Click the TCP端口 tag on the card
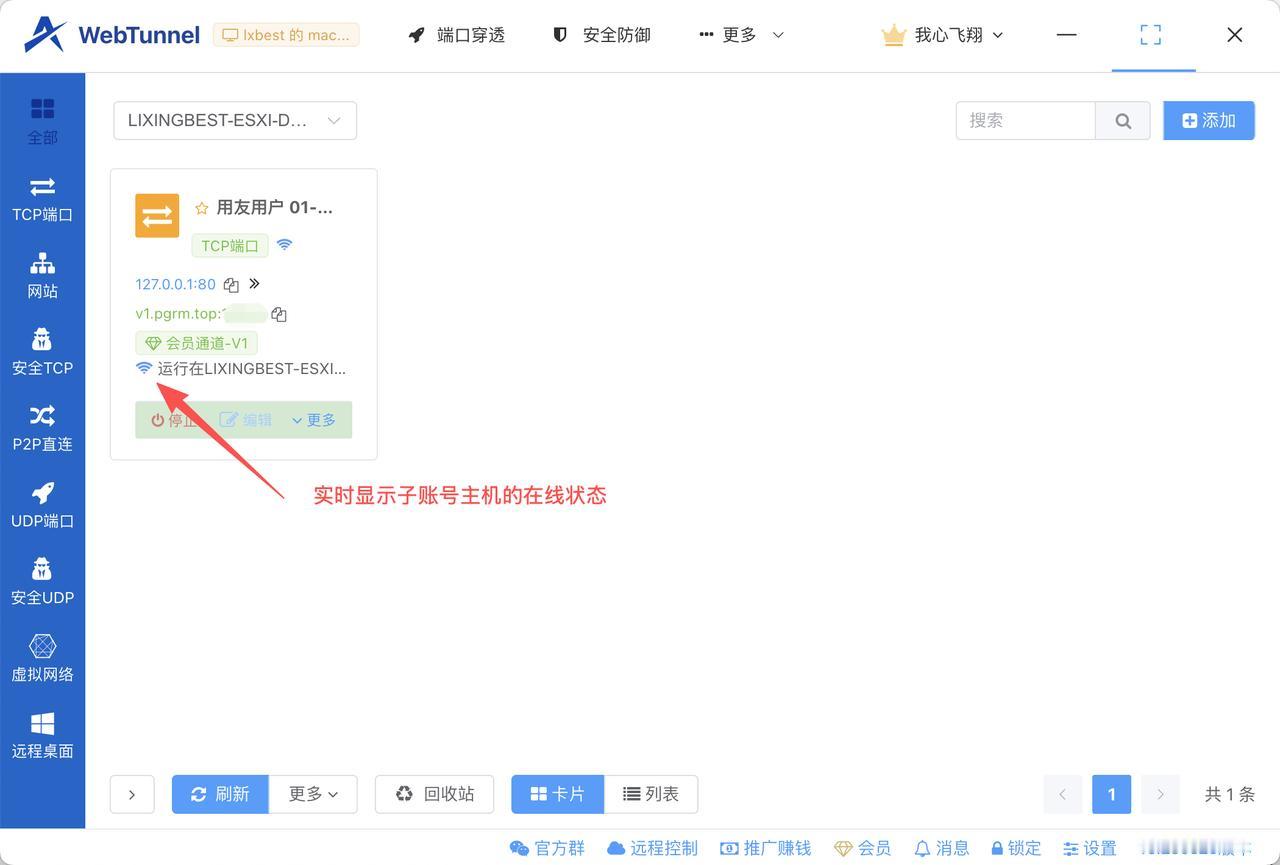 (230, 245)
